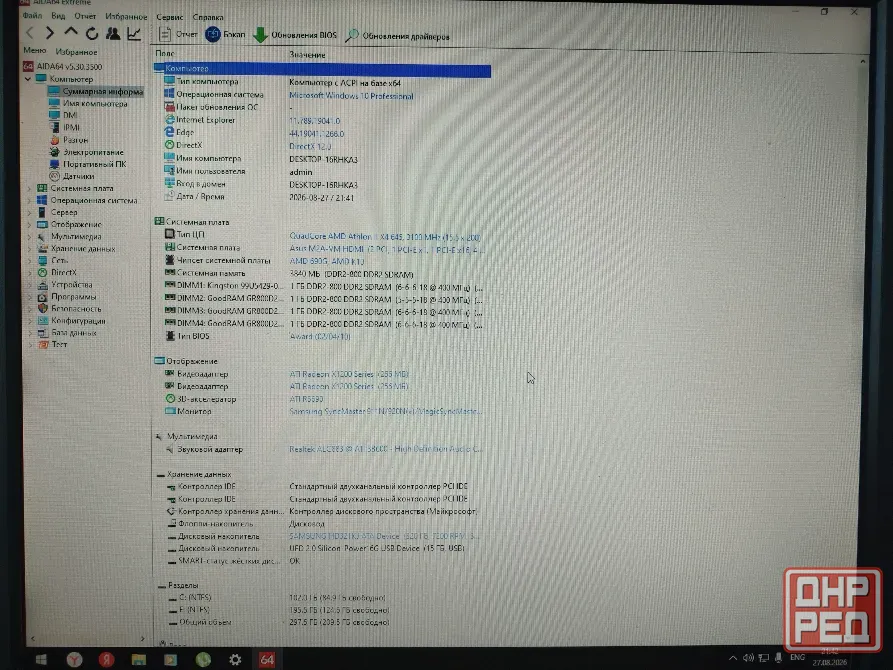Click Обновления драйверов button
The height and width of the screenshot is (670, 893).
[x=398, y=36]
